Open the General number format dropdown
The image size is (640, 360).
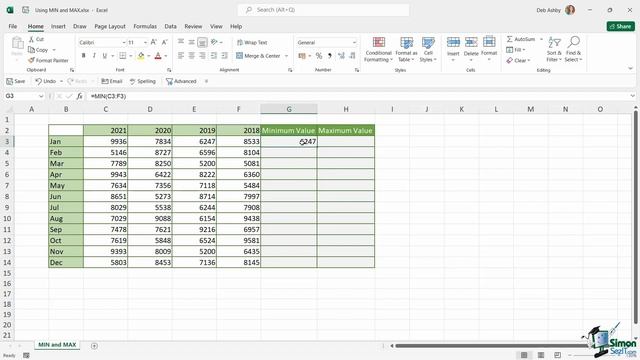(354, 42)
